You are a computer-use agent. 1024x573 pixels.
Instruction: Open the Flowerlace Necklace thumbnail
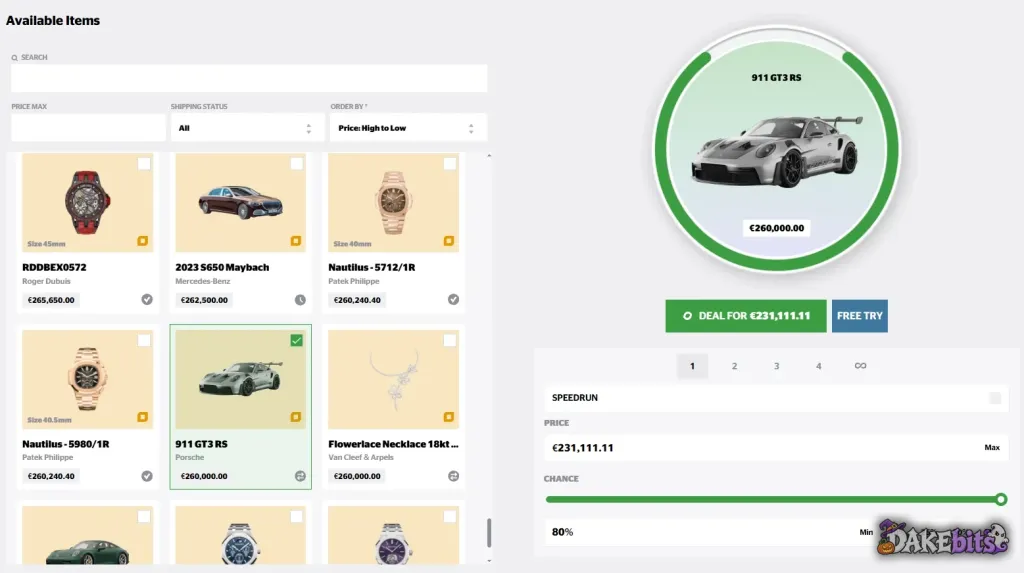[x=393, y=379]
